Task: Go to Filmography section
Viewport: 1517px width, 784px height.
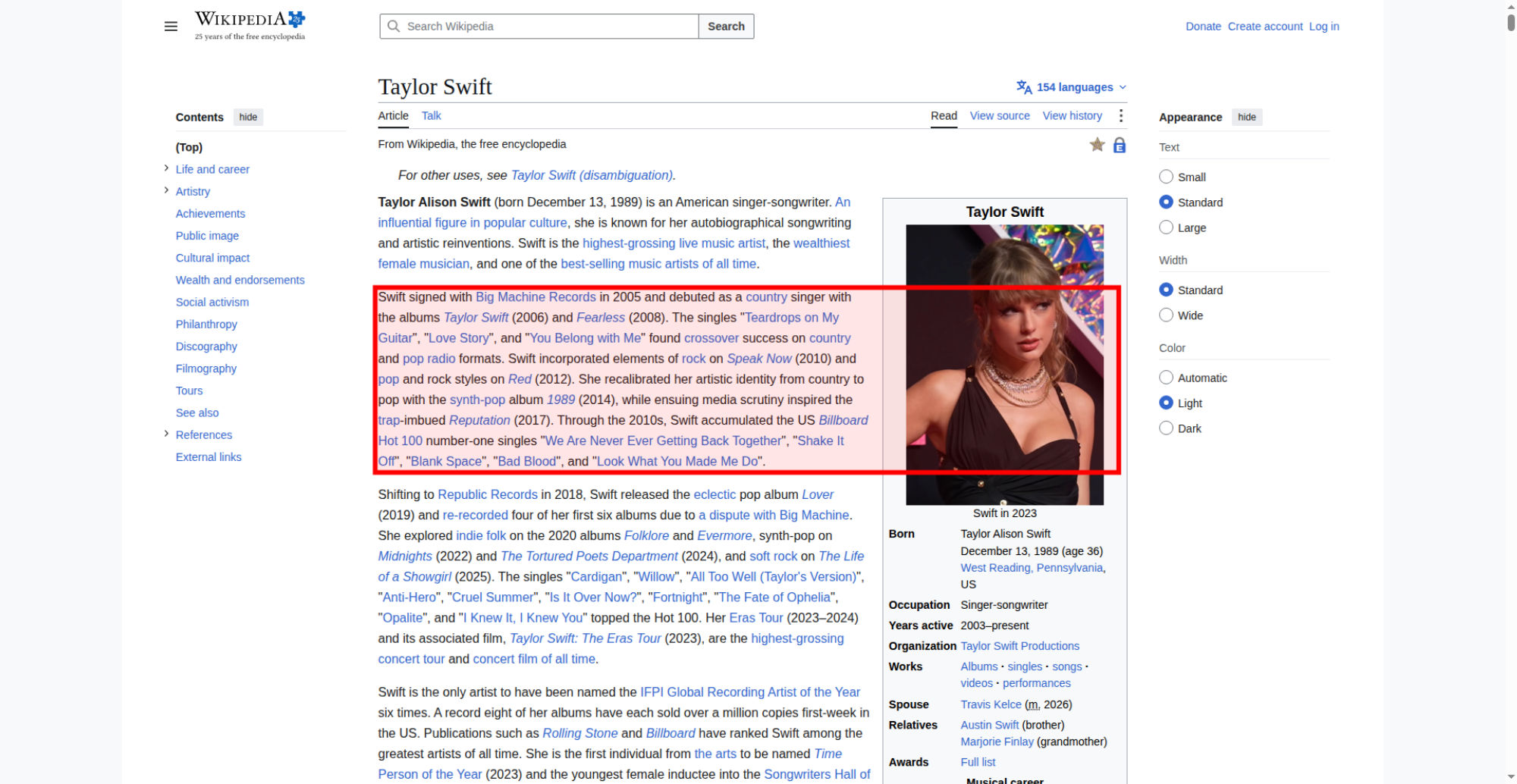Action: [x=206, y=368]
